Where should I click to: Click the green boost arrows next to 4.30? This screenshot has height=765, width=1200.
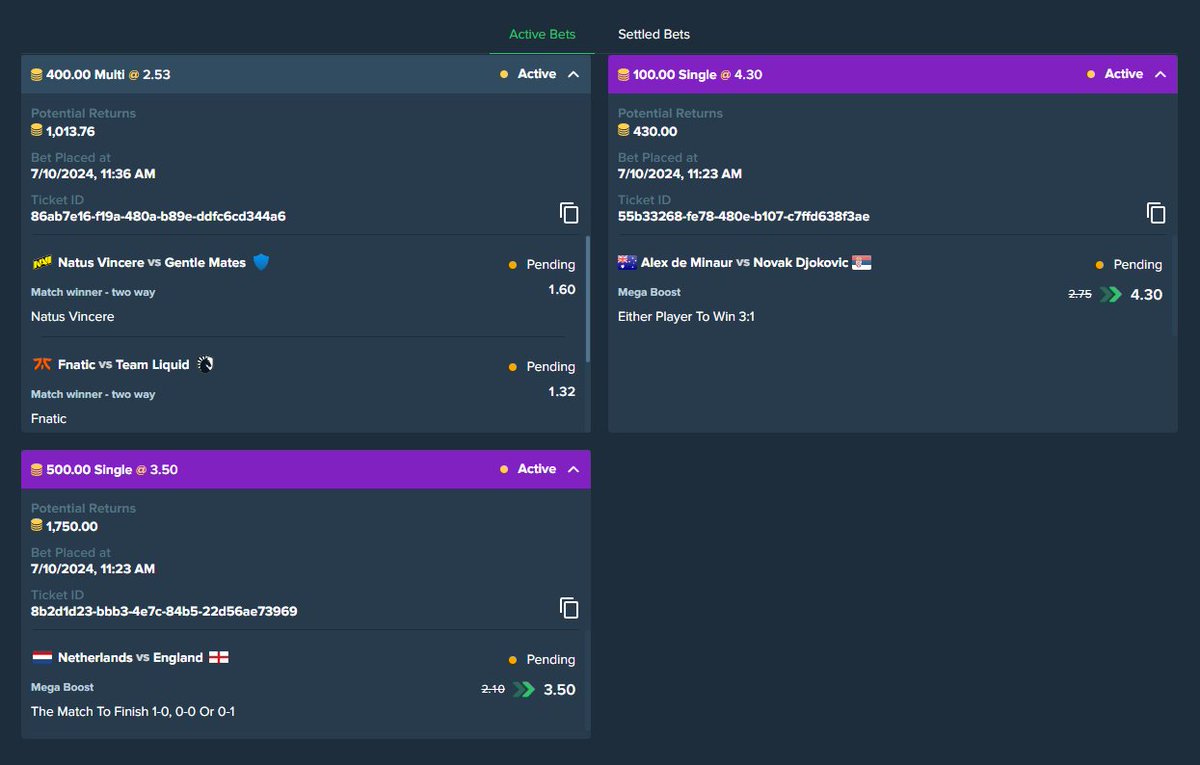click(1111, 294)
